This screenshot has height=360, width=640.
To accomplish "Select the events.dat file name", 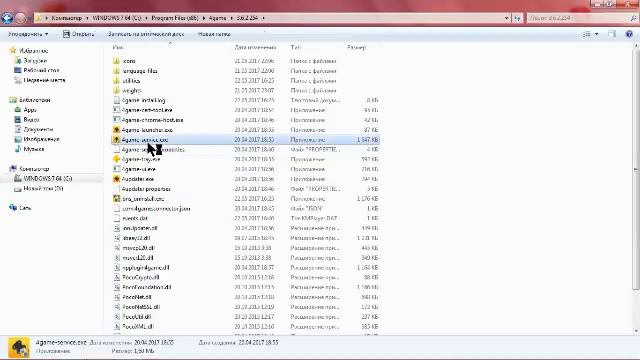I will point(135,218).
